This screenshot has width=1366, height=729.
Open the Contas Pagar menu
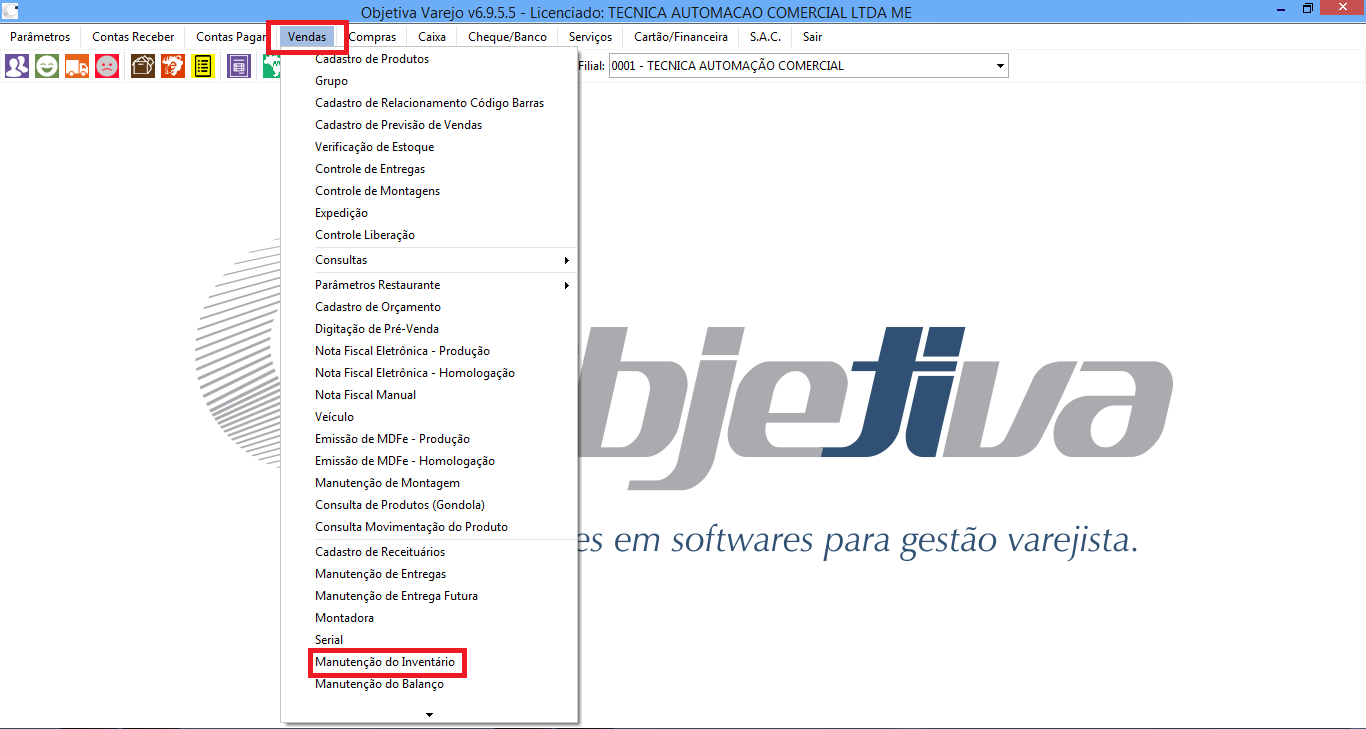click(230, 37)
